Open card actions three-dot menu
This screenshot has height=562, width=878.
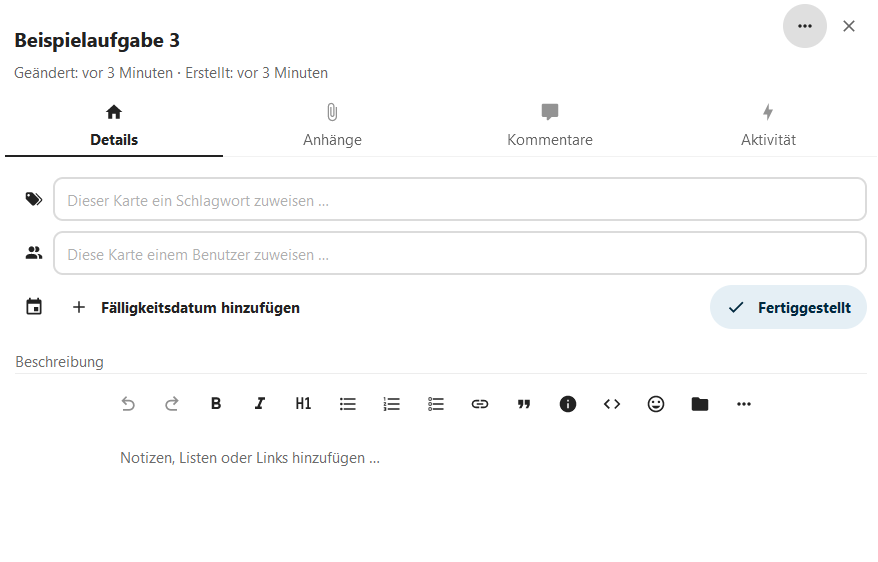tap(805, 26)
